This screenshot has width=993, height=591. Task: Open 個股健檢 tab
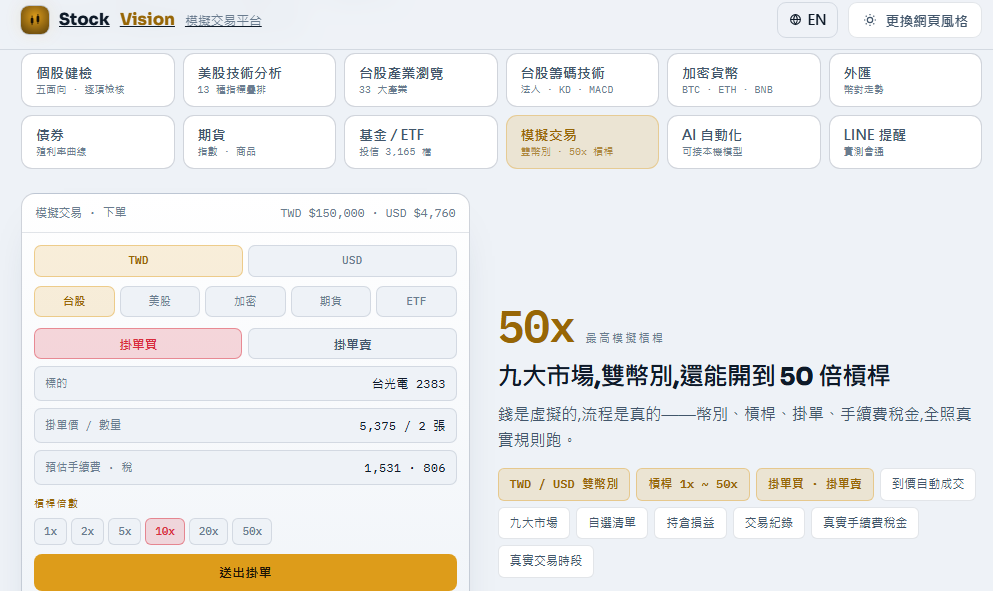point(98,80)
